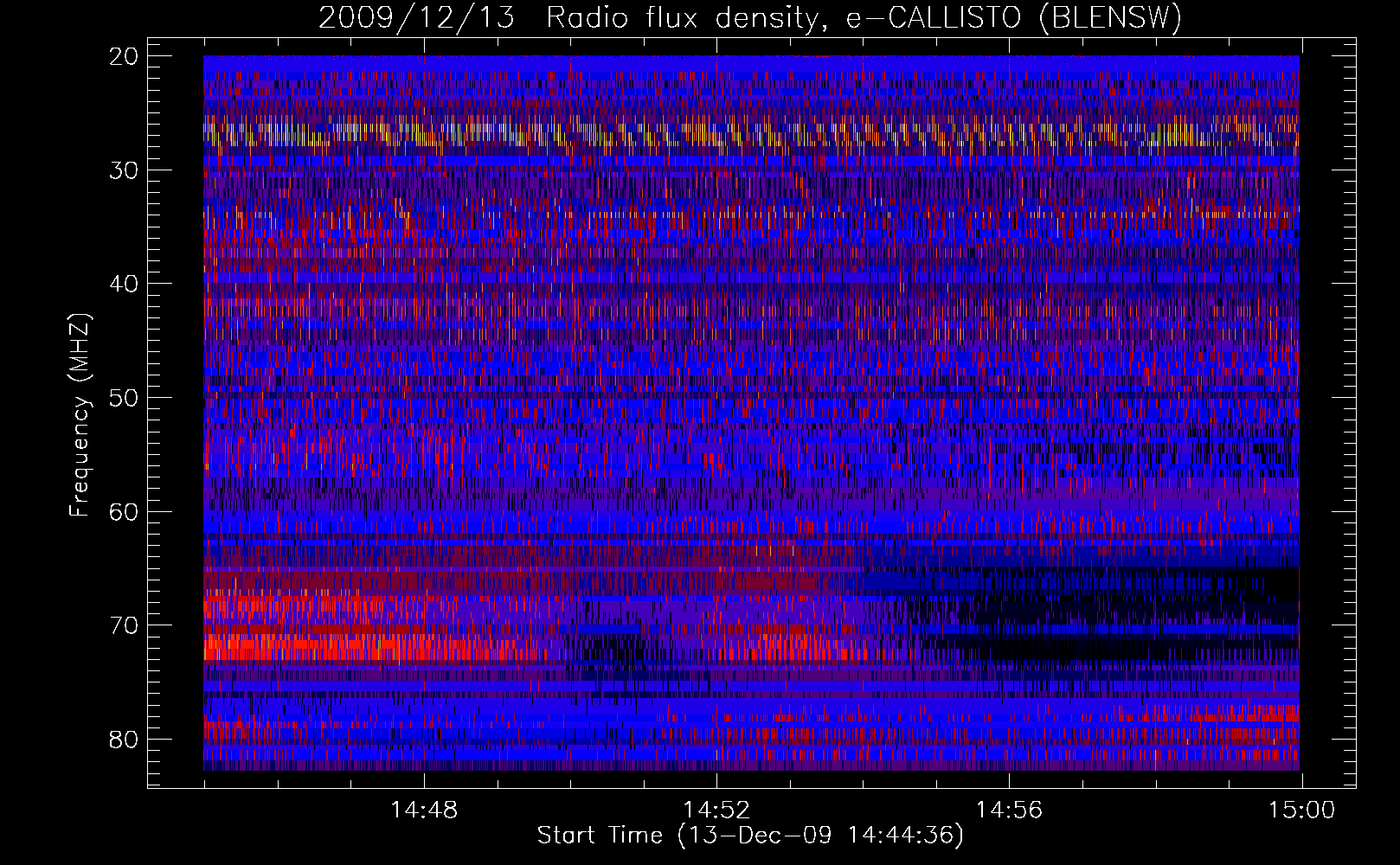1400x865 pixels.
Task: Click the 80 frequency tick label
Action: (x=125, y=740)
